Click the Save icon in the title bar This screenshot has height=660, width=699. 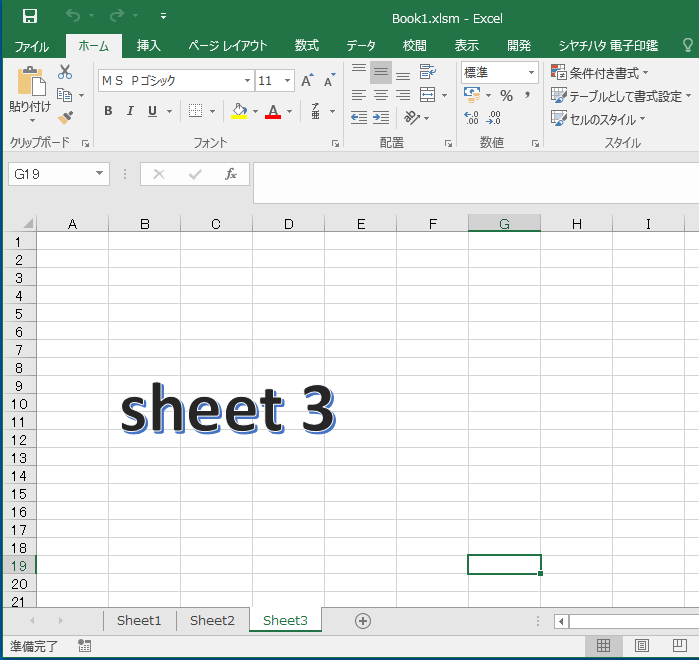30,16
